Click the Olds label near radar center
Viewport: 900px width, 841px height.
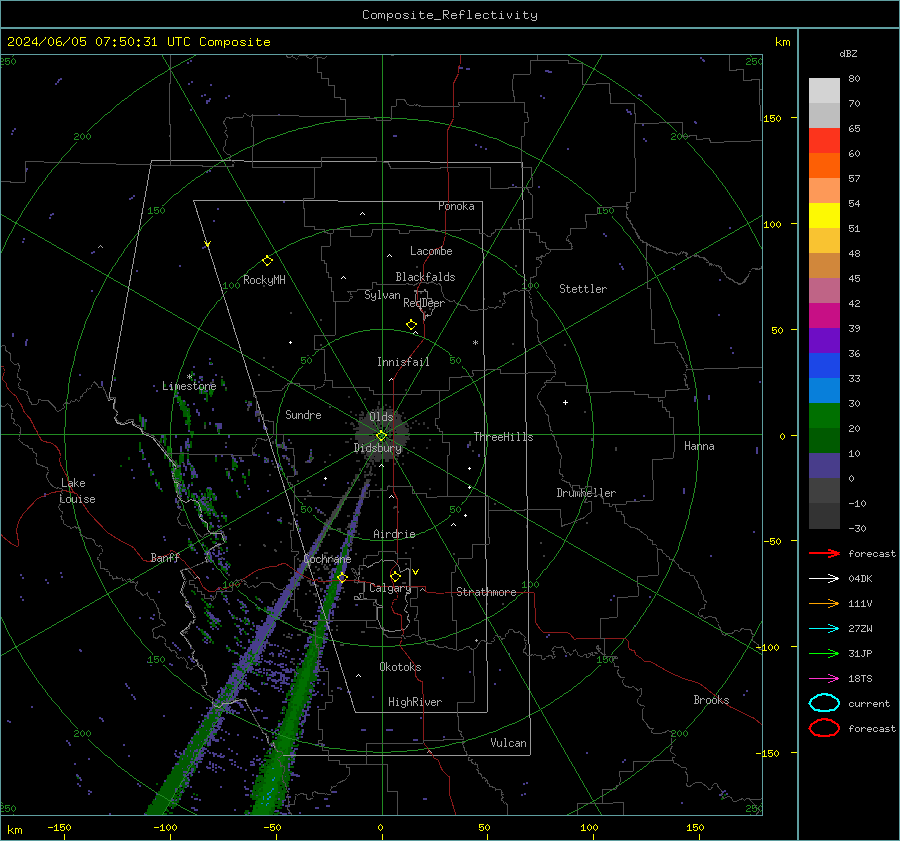(x=381, y=416)
